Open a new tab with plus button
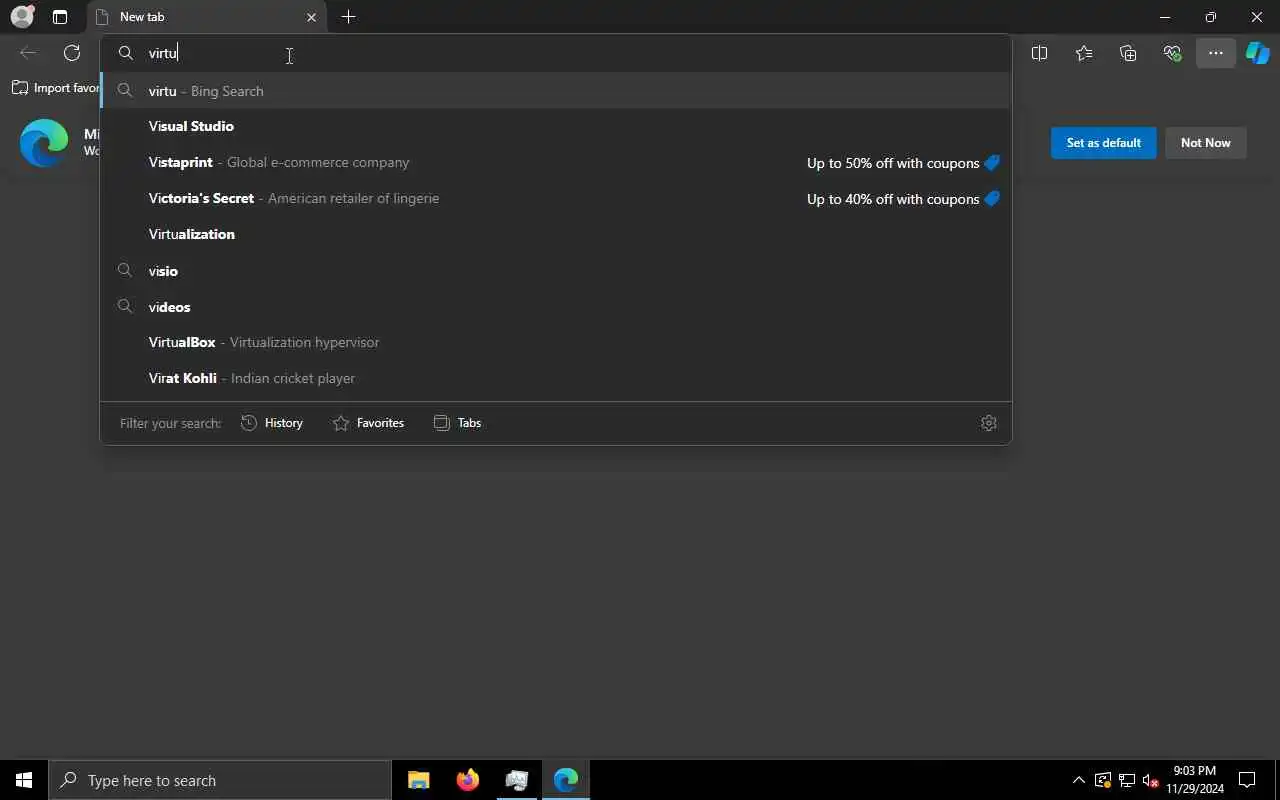Screen dimensions: 1280x800 [348, 17]
